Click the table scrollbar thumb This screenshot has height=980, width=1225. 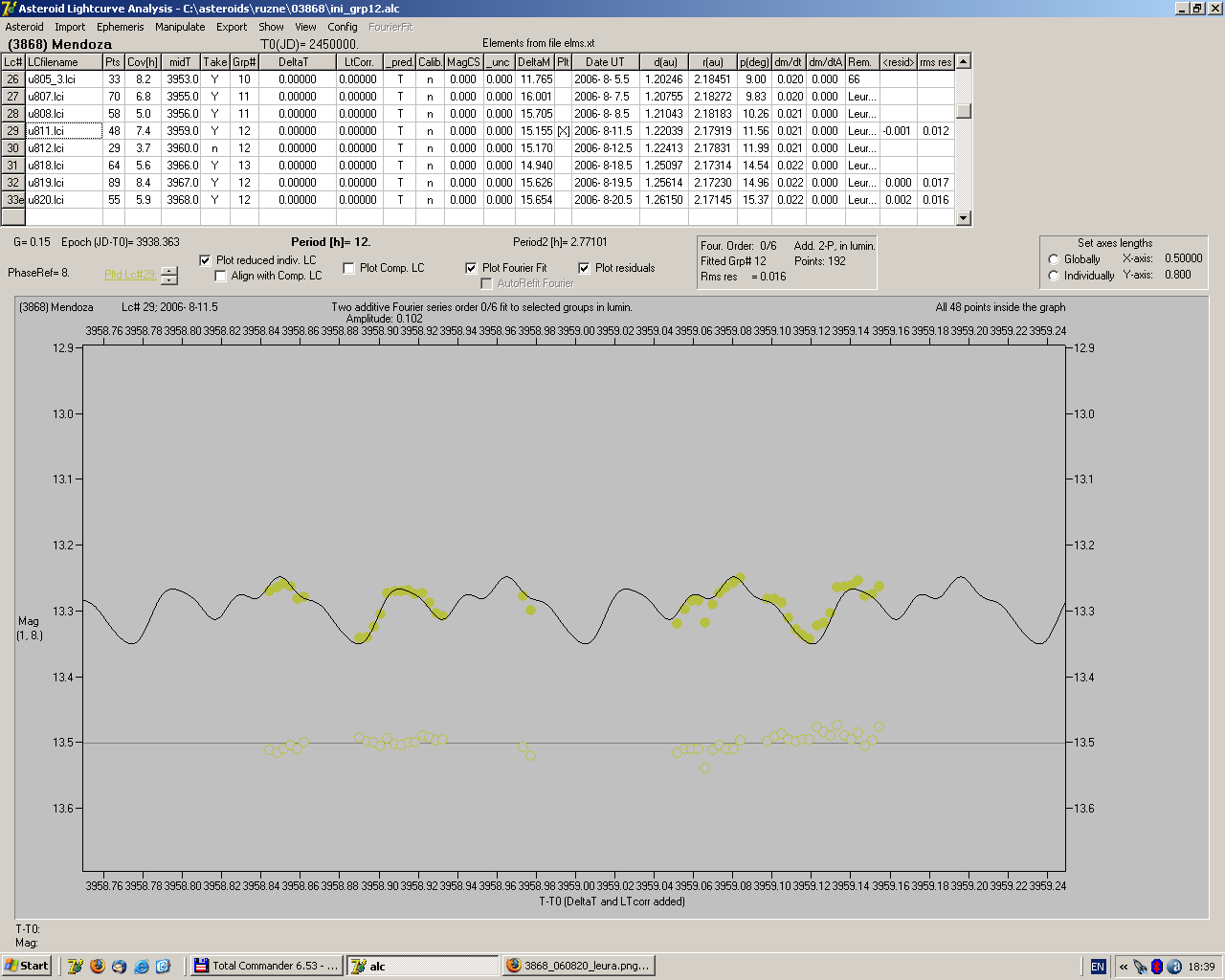click(964, 111)
